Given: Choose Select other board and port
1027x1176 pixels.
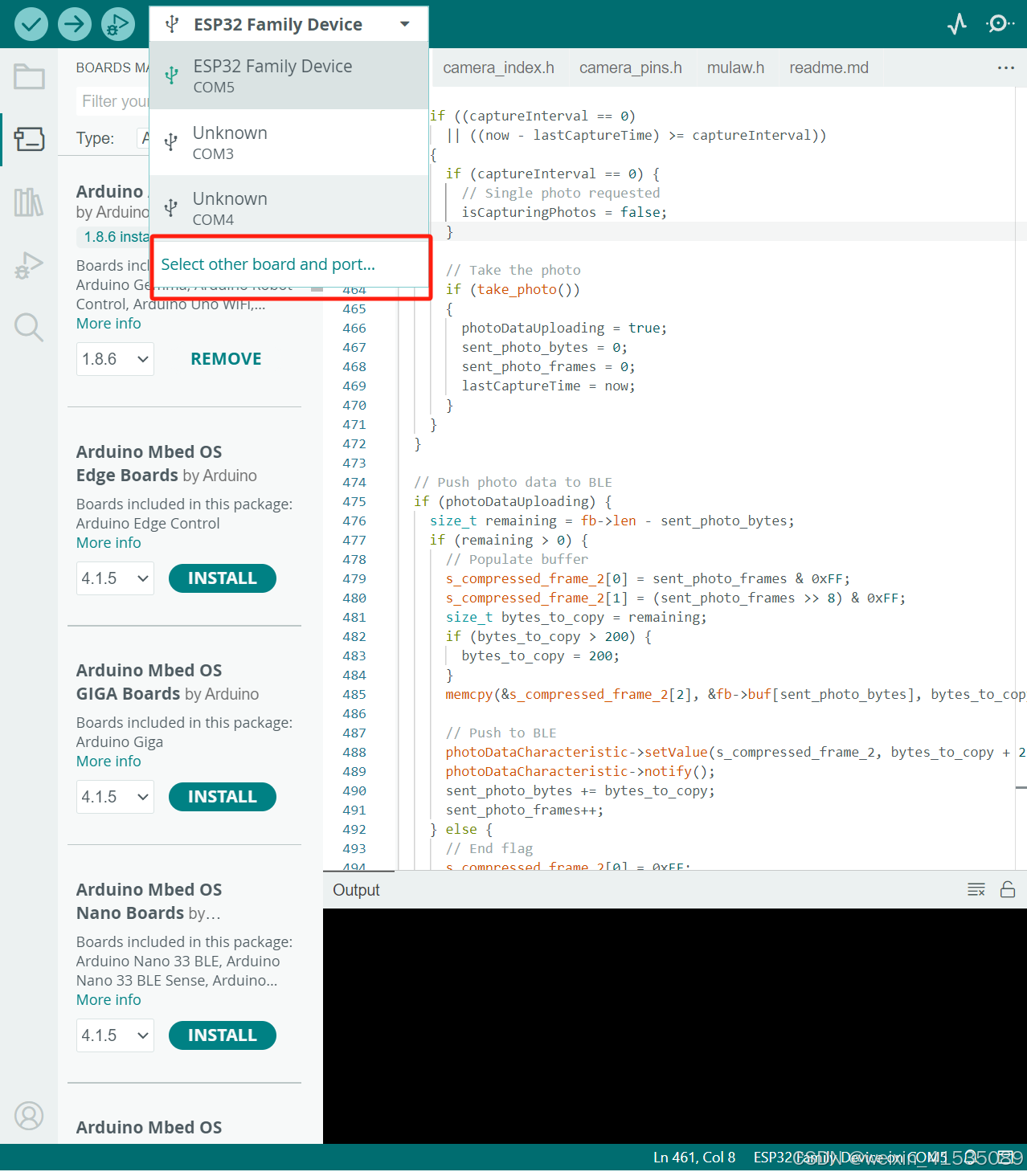Looking at the screenshot, I should click(268, 264).
